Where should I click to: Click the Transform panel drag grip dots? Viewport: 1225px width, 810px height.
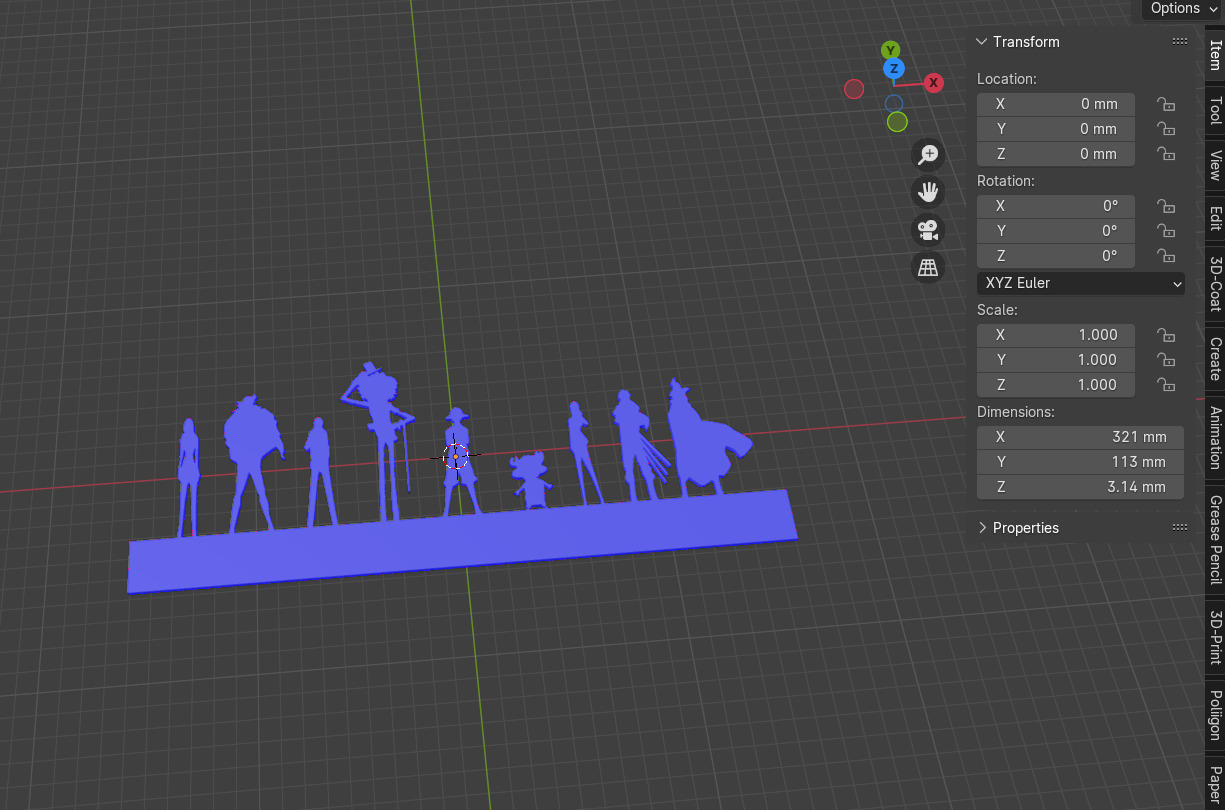coord(1179,42)
